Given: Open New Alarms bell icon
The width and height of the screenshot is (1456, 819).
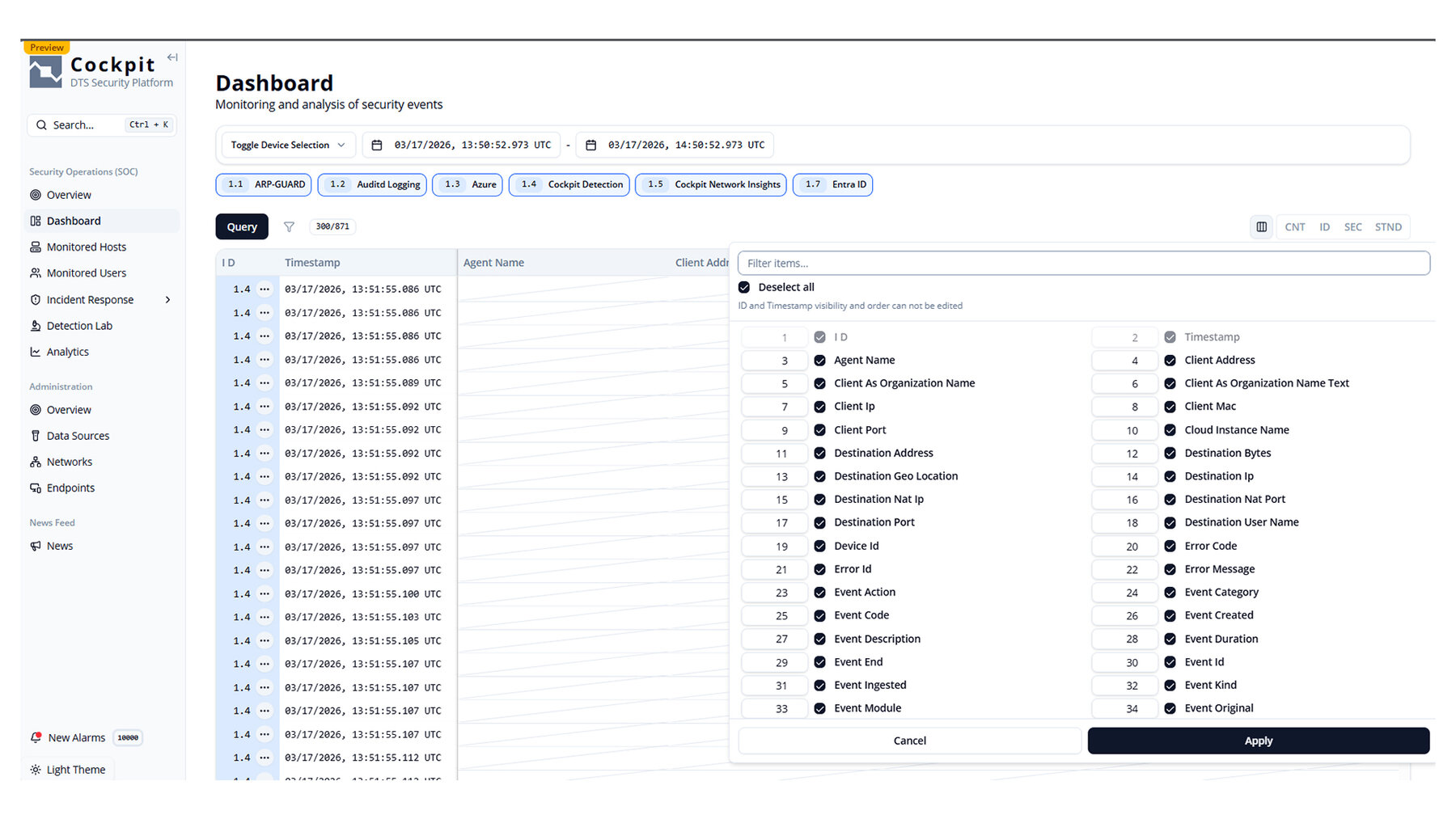Looking at the screenshot, I should [x=36, y=737].
